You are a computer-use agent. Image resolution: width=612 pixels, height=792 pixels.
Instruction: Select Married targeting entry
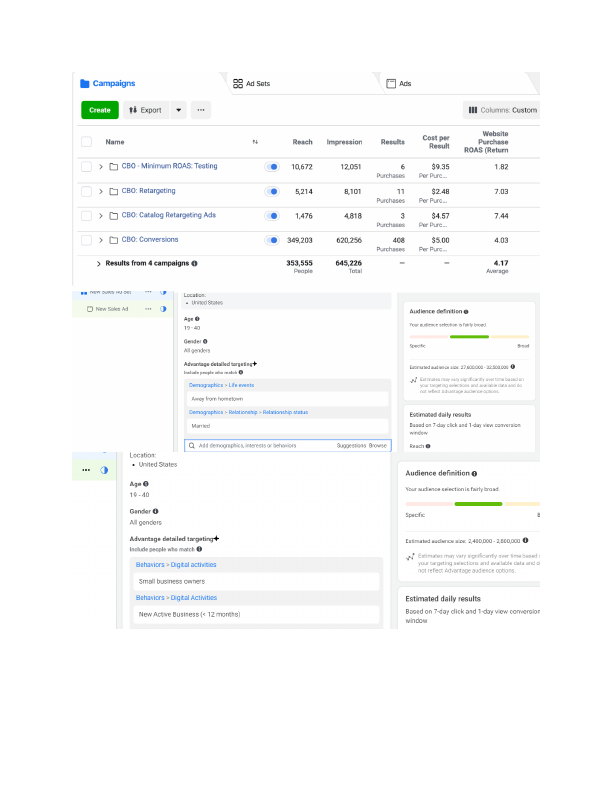coord(288,426)
